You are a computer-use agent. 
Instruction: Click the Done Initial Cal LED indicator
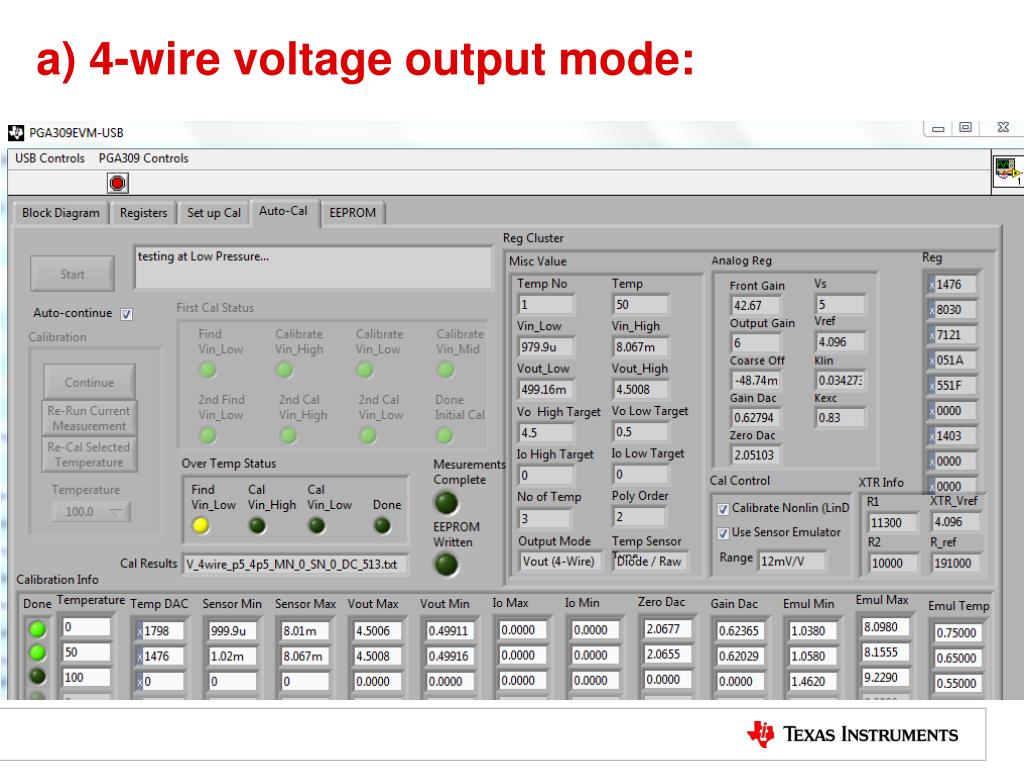[x=445, y=435]
